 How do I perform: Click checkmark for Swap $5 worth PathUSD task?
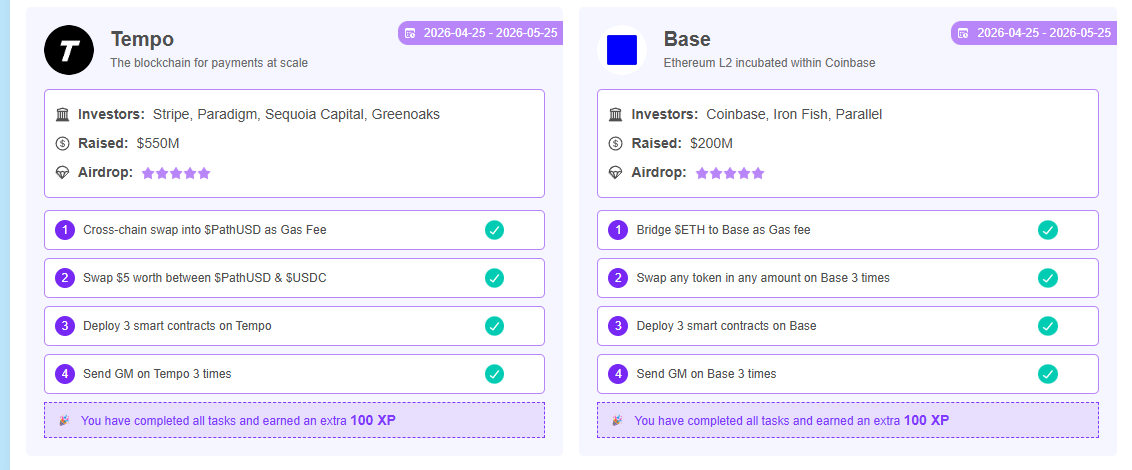point(495,278)
